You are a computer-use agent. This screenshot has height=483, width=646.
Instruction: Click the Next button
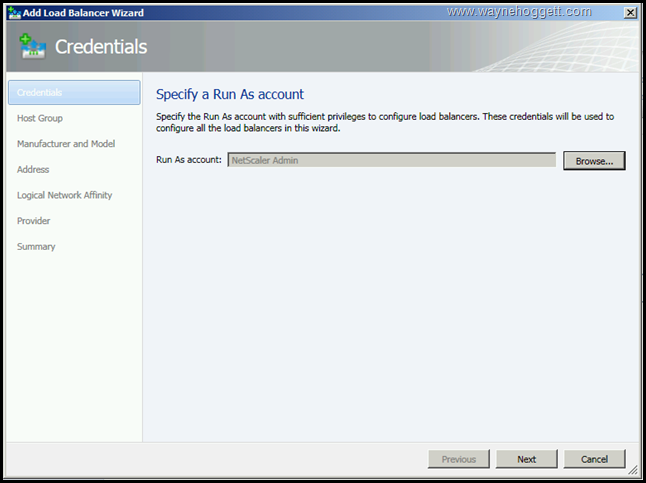(527, 459)
